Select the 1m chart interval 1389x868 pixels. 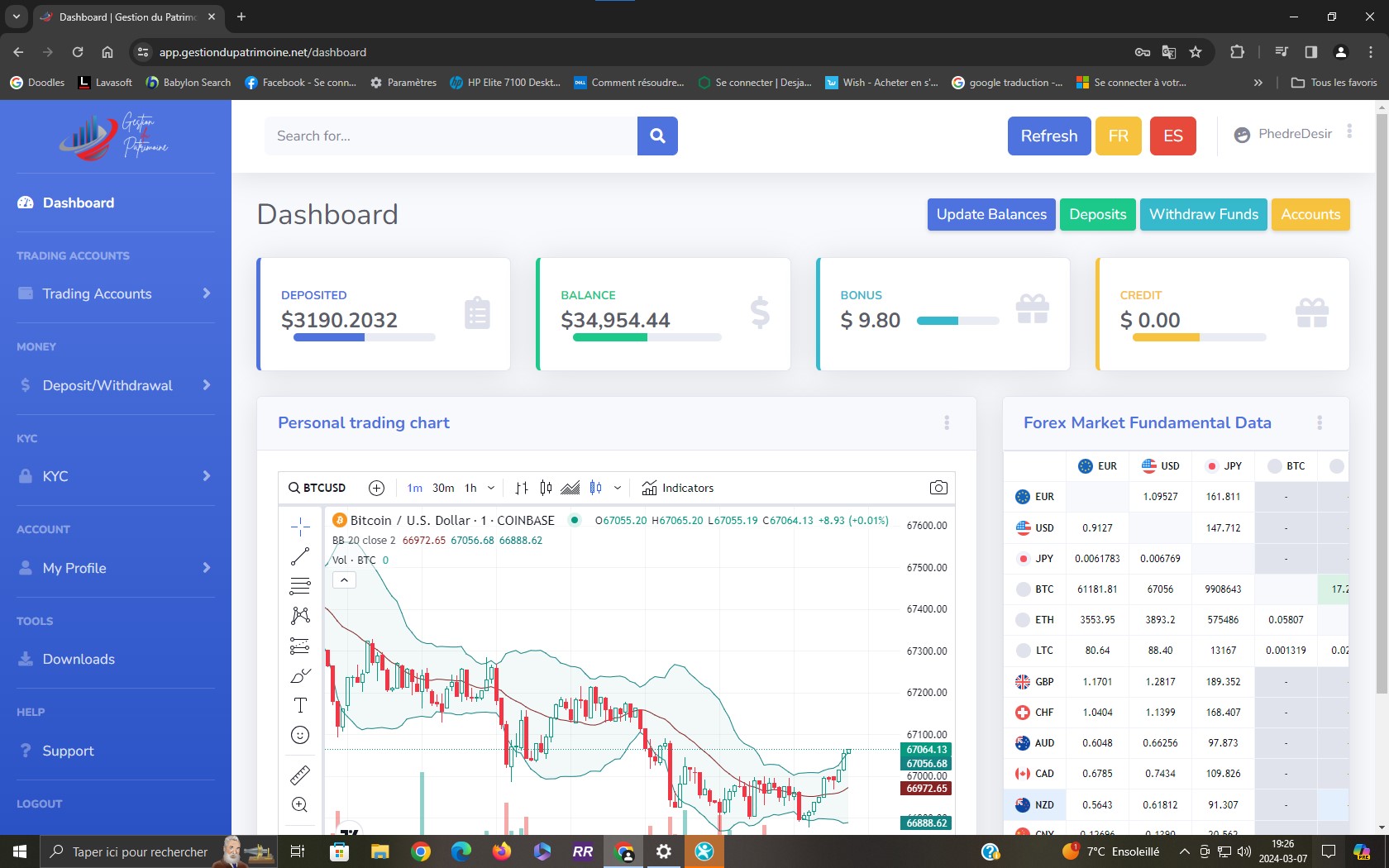pos(415,488)
